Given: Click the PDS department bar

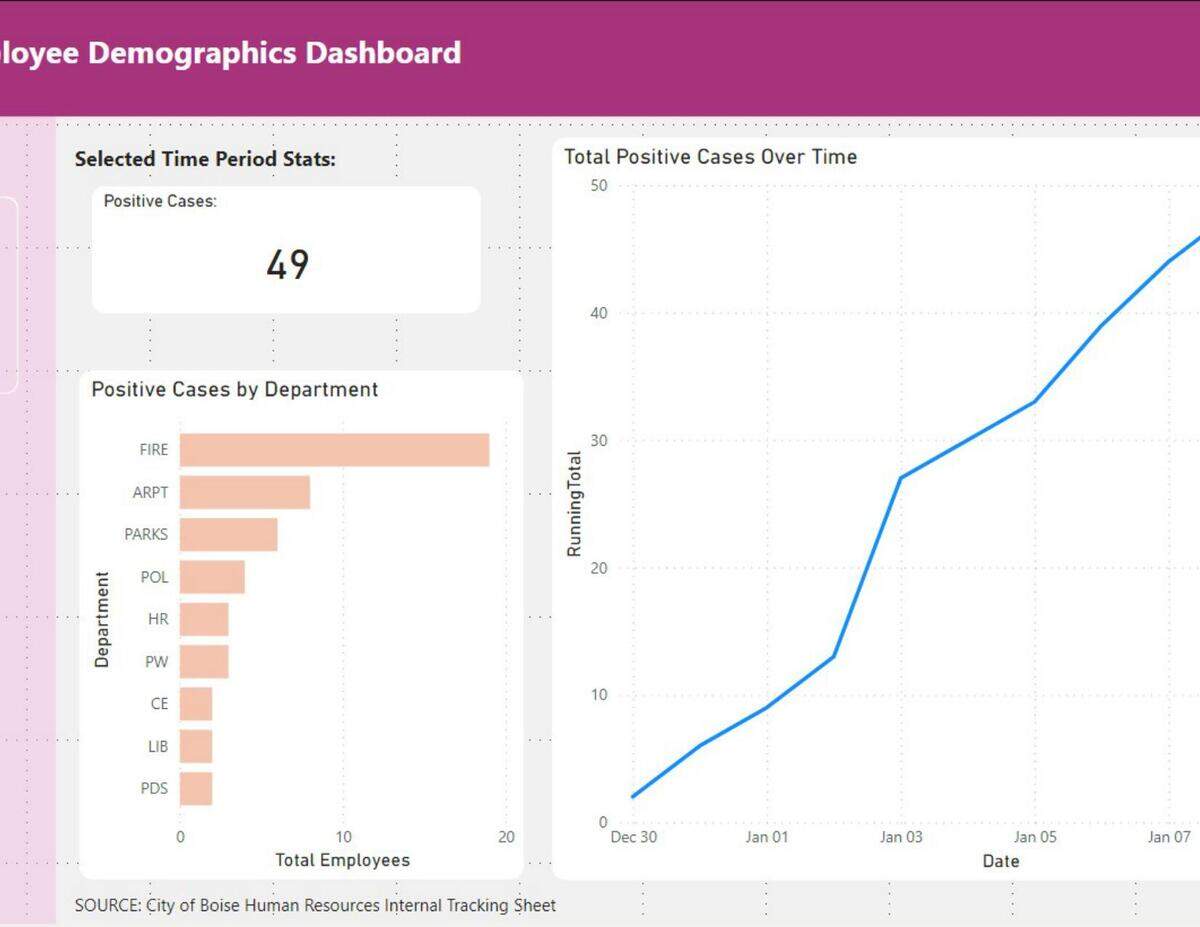Looking at the screenshot, I should [x=196, y=789].
